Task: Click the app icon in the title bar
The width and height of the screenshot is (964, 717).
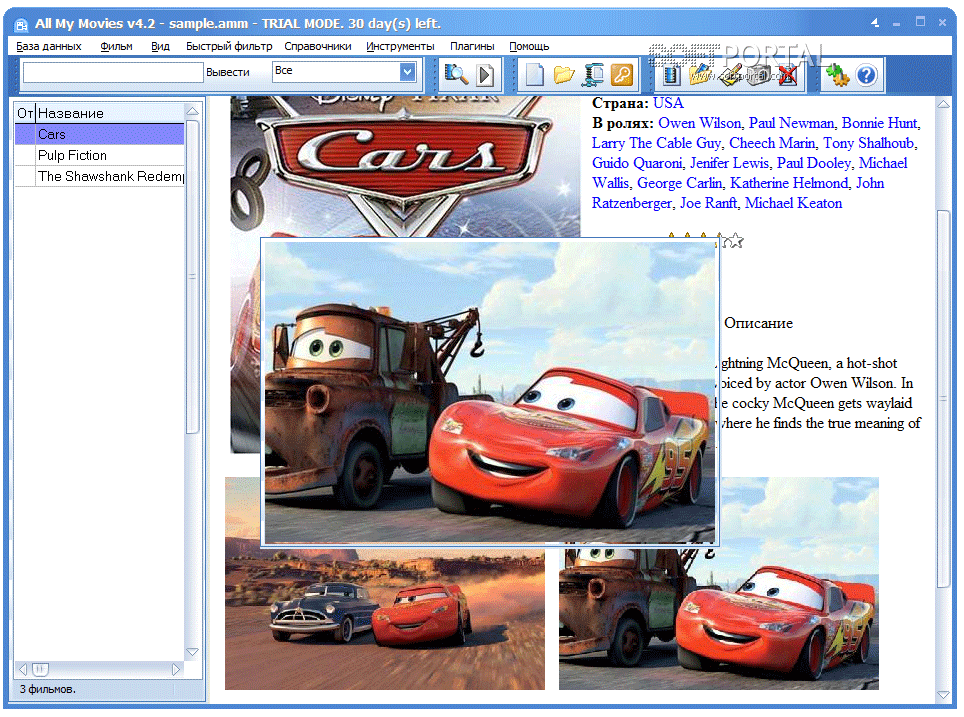Action: click(21, 25)
